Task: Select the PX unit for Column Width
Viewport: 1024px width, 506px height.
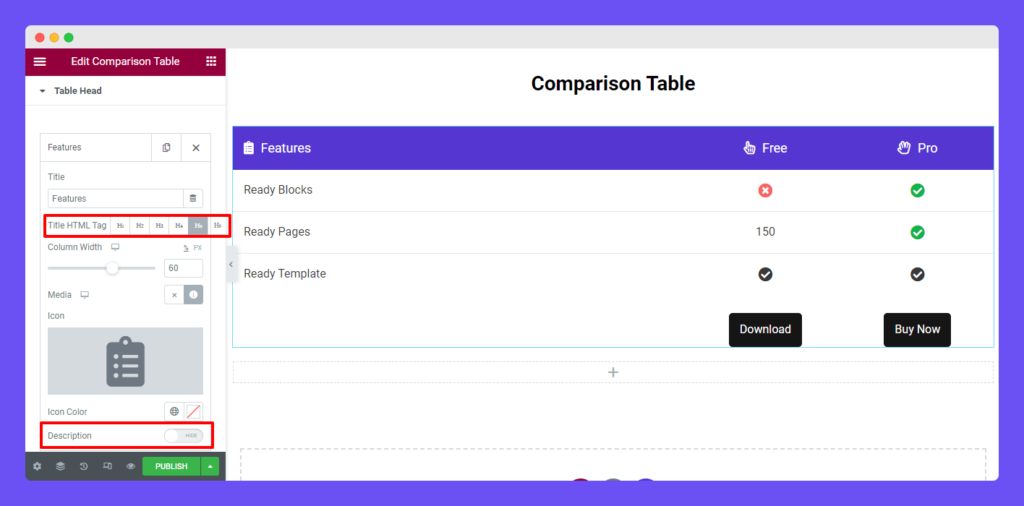Action: click(198, 248)
